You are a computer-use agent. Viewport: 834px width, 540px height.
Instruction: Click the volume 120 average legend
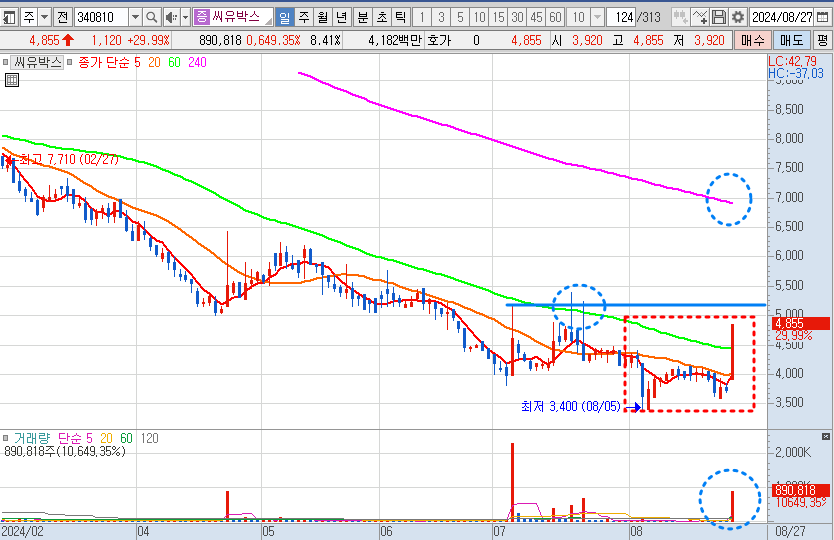point(149,438)
